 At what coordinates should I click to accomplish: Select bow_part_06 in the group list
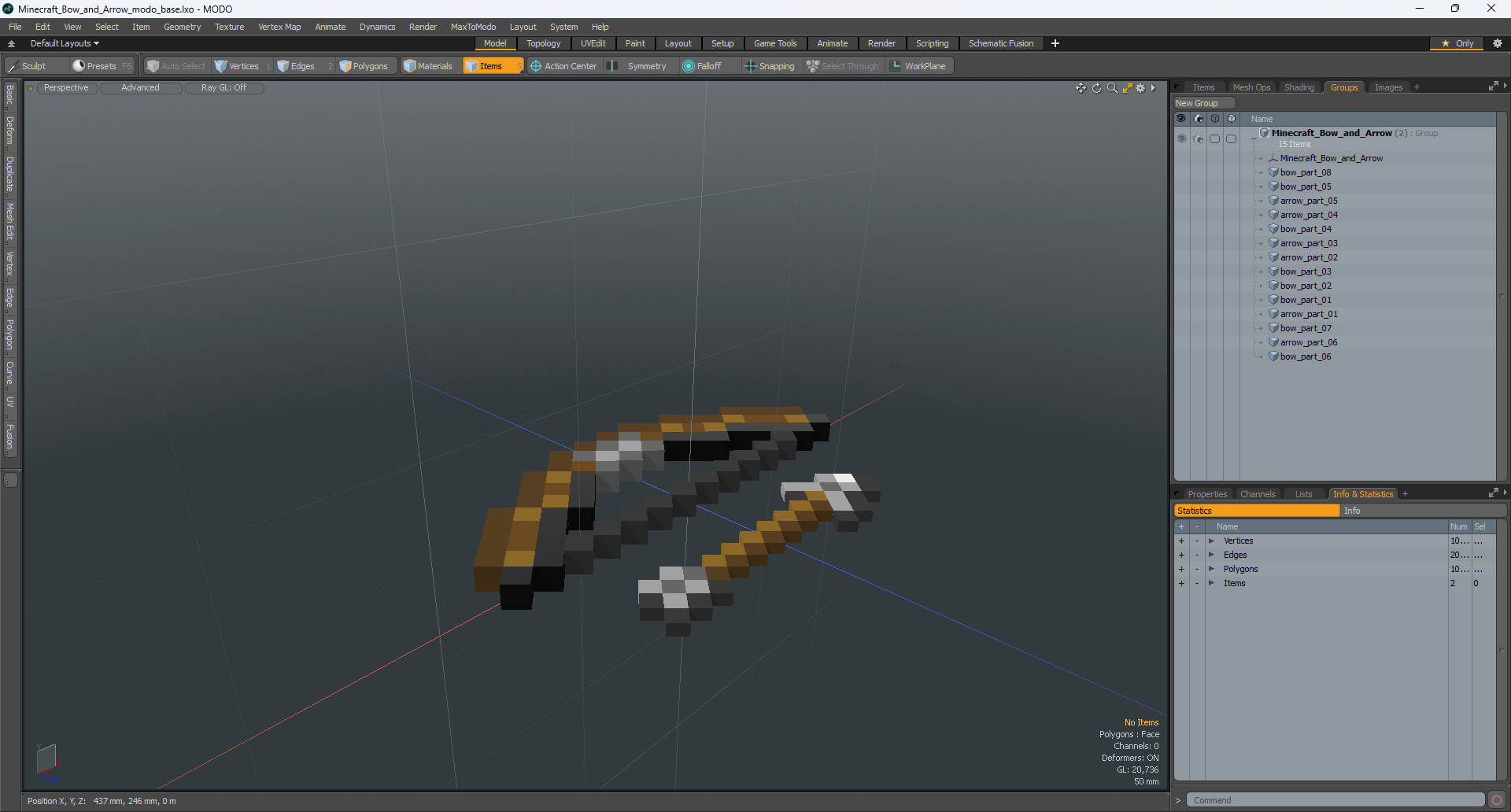pos(1306,356)
